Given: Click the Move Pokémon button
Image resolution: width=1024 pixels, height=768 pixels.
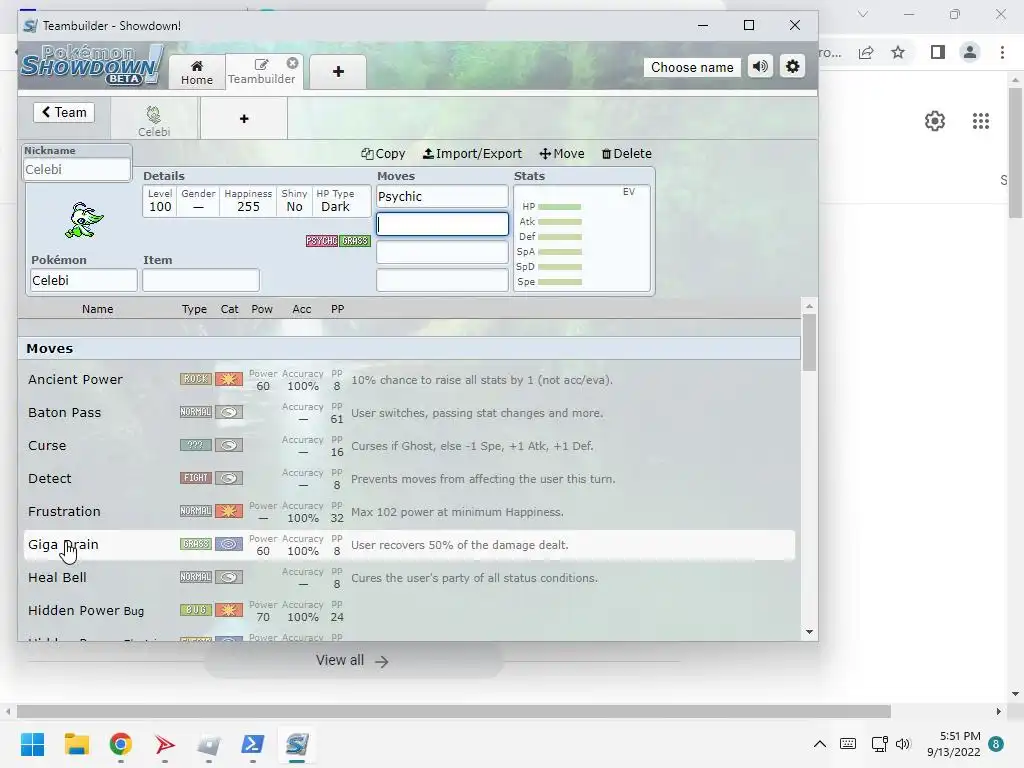Looking at the screenshot, I should click(x=562, y=153).
